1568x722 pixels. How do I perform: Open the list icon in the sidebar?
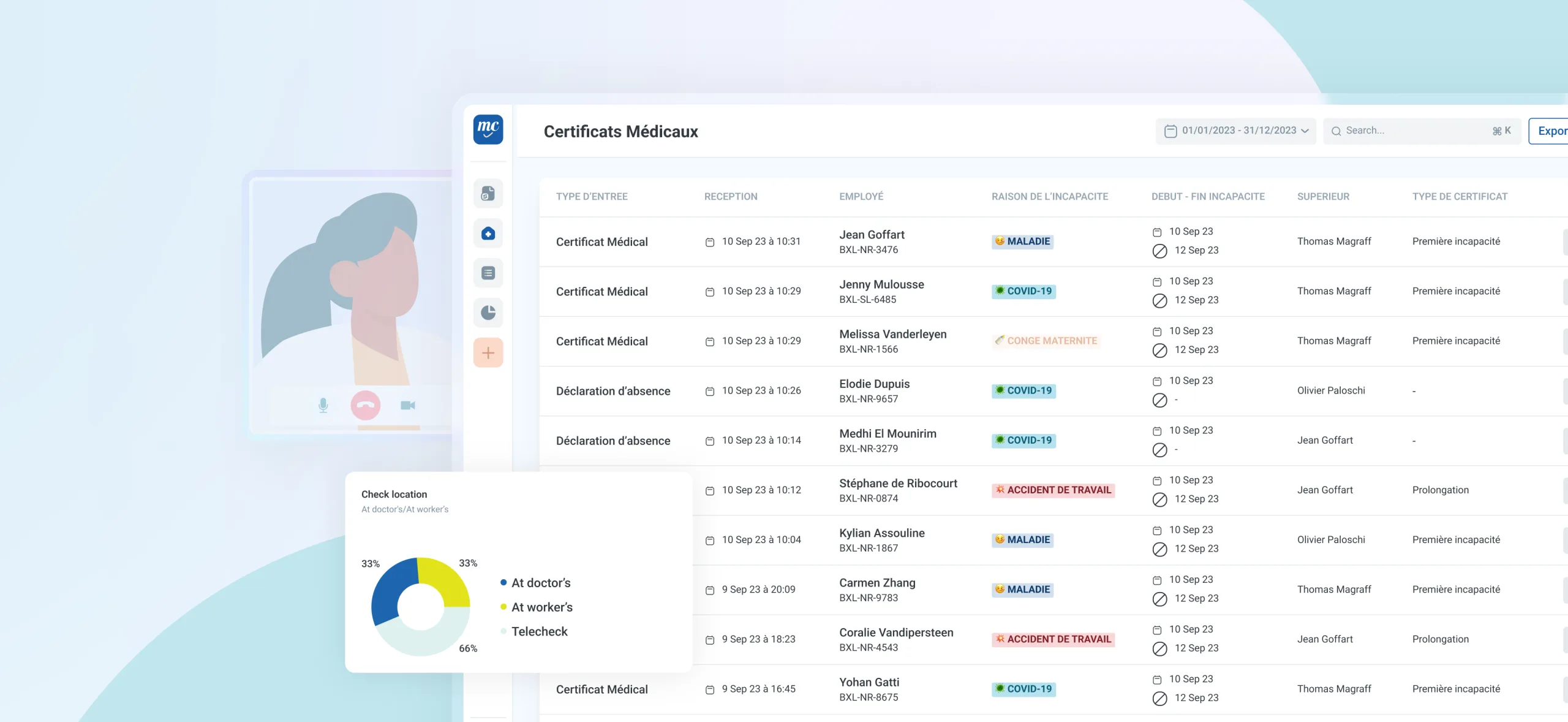point(488,273)
